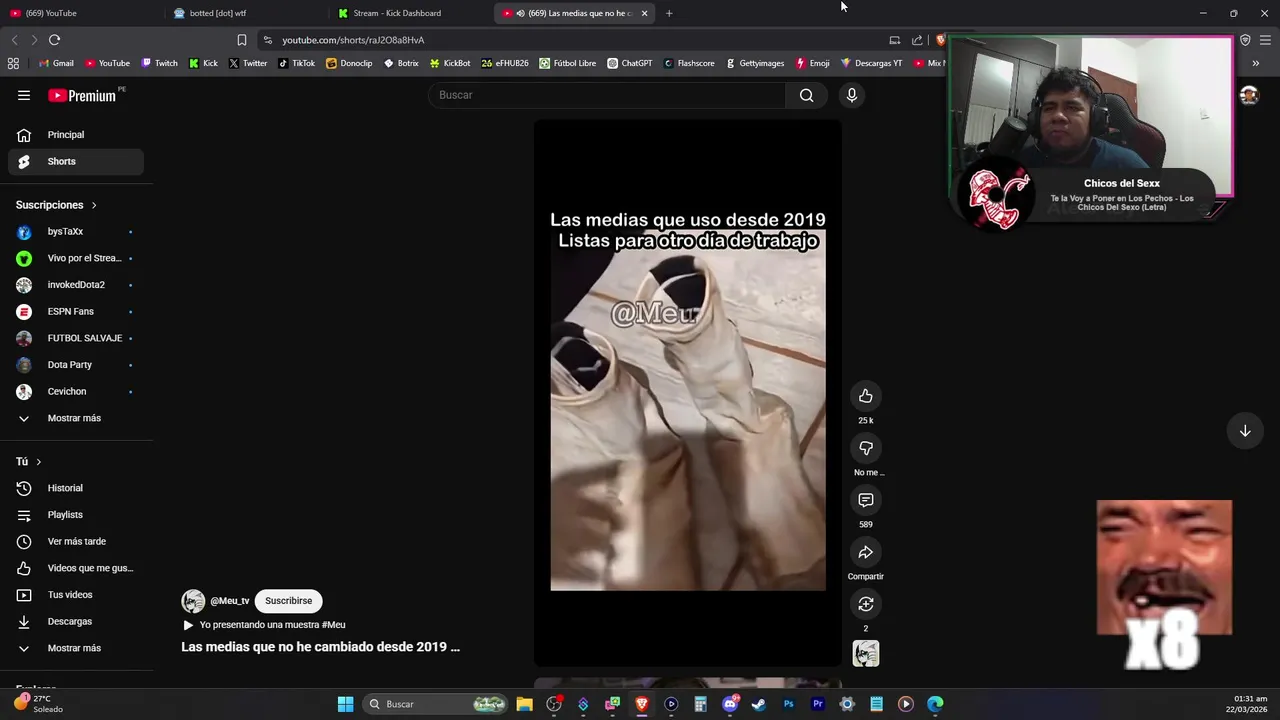This screenshot has width=1280, height=720.
Task: Bookmark this page with bookmark icon
Action: tap(242, 40)
